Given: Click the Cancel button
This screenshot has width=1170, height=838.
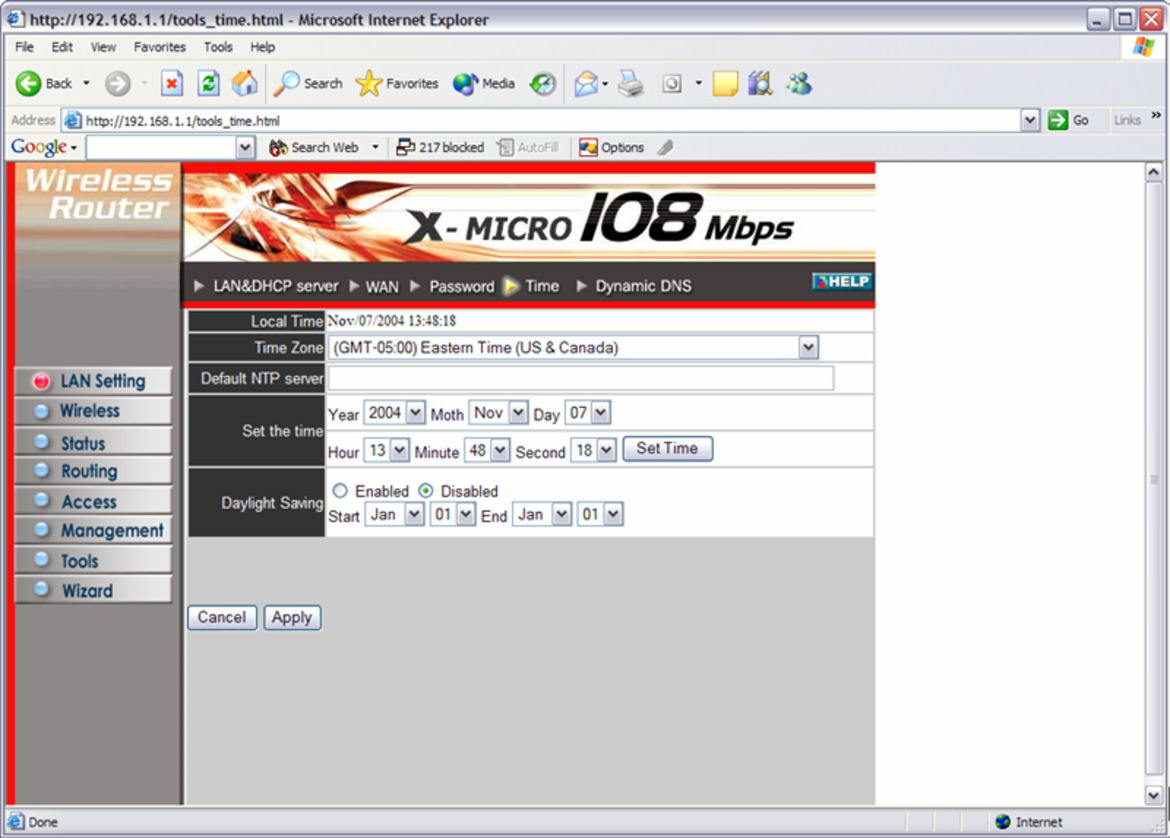Looking at the screenshot, I should coord(222,617).
